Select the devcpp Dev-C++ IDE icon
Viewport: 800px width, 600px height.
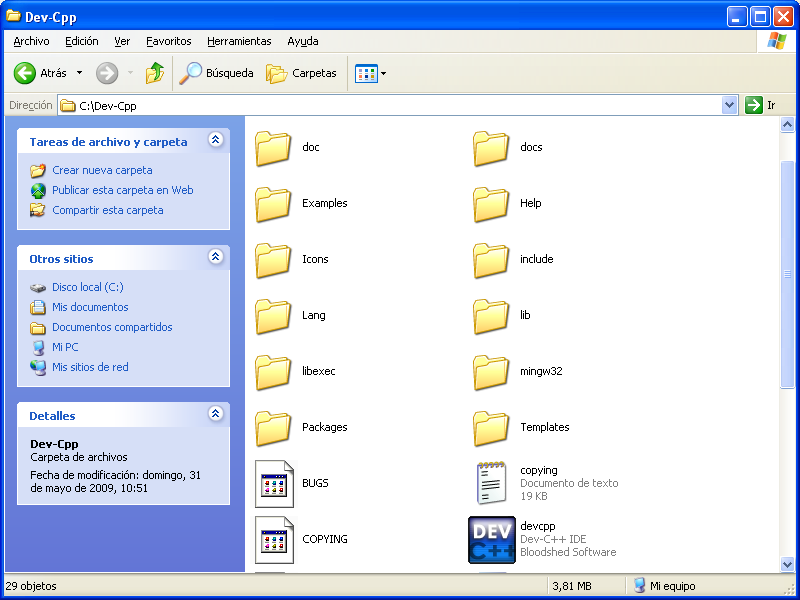tap(492, 540)
